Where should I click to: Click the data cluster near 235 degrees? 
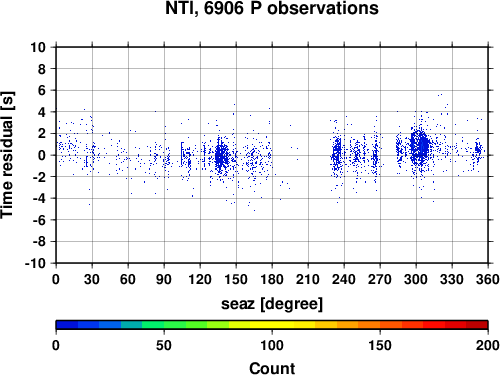coord(337,153)
